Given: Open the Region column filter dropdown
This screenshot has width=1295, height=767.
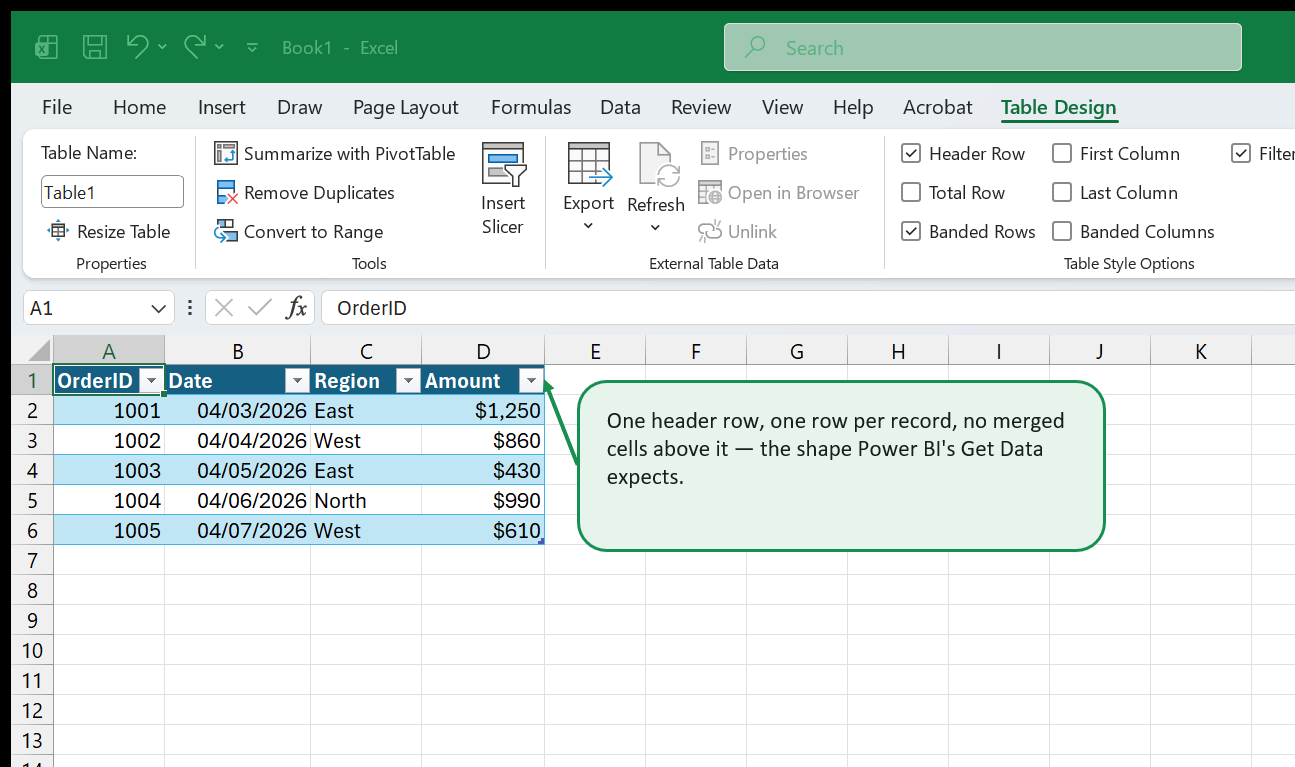Looking at the screenshot, I should tap(408, 381).
